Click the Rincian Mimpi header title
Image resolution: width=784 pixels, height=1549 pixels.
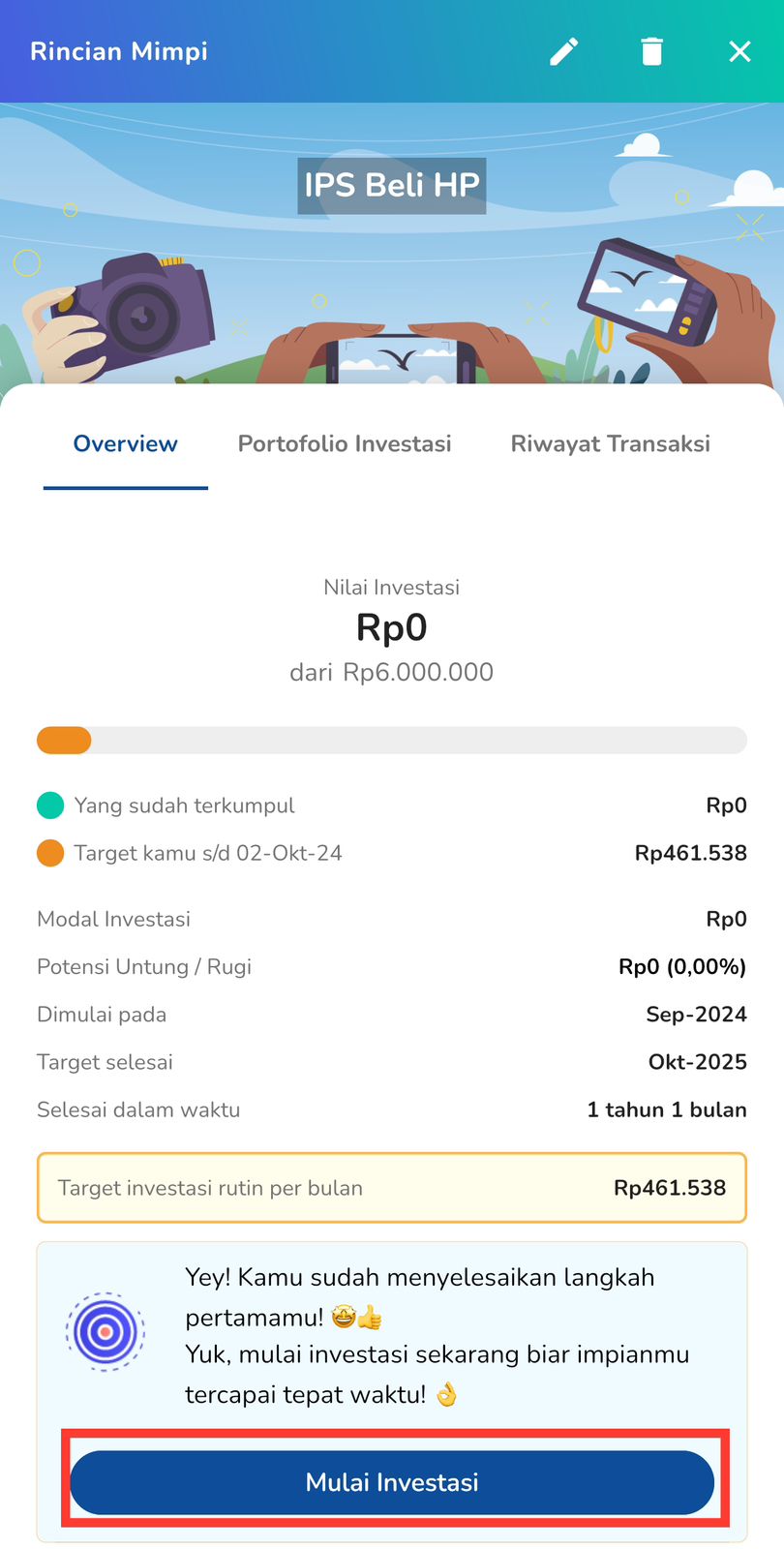[x=119, y=51]
